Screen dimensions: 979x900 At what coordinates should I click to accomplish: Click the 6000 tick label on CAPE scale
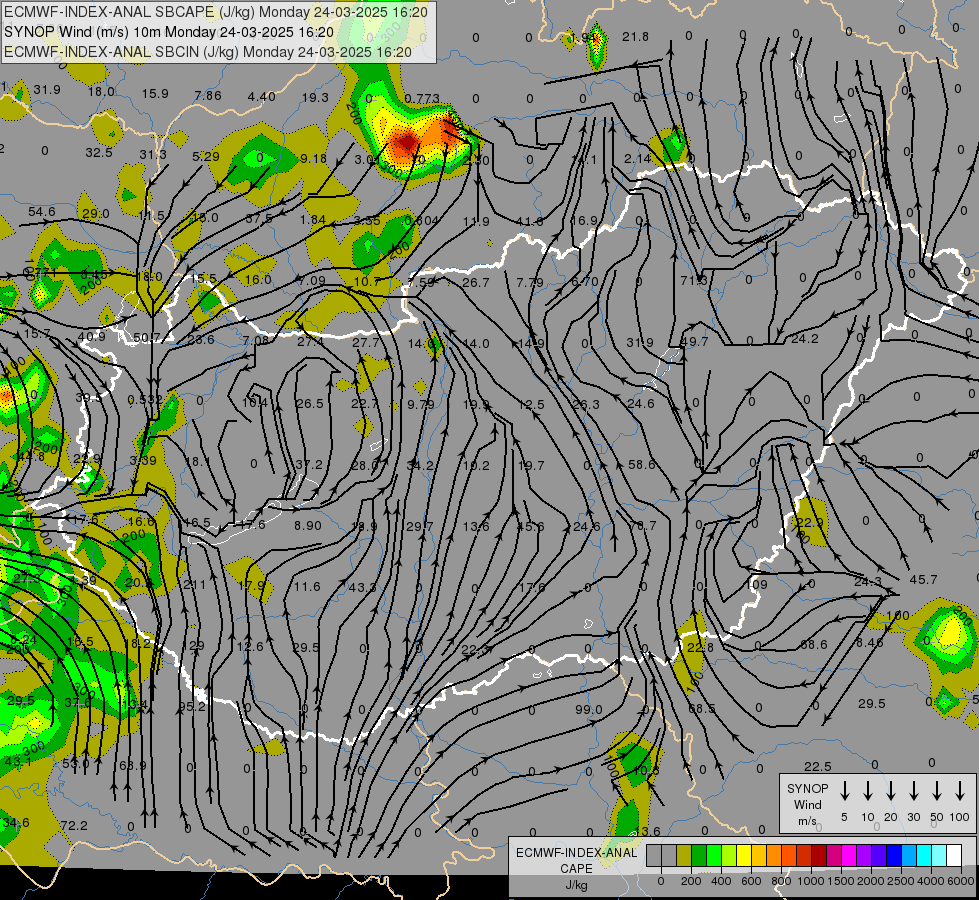tap(961, 881)
